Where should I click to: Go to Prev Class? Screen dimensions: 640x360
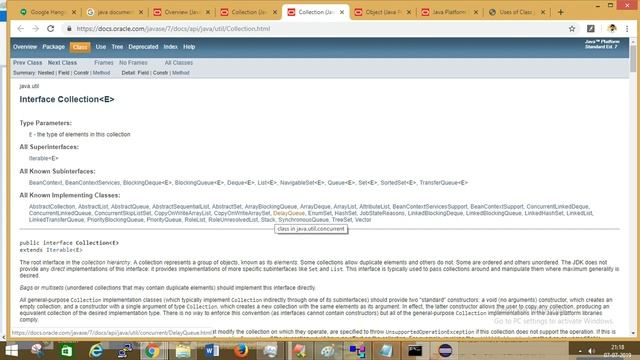click(x=27, y=63)
